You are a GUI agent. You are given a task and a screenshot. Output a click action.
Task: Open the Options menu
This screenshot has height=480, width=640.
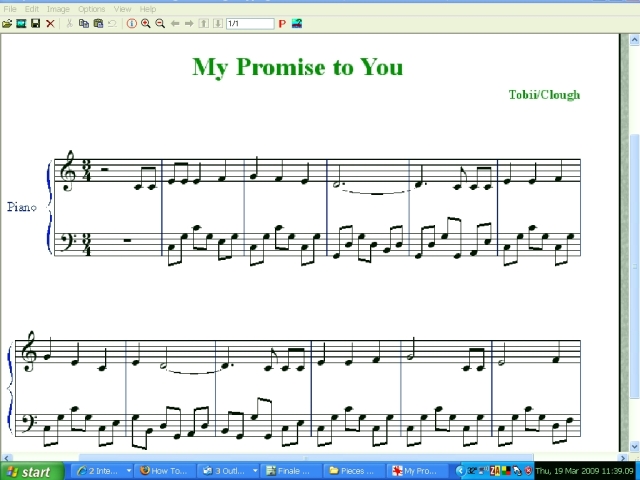point(91,9)
